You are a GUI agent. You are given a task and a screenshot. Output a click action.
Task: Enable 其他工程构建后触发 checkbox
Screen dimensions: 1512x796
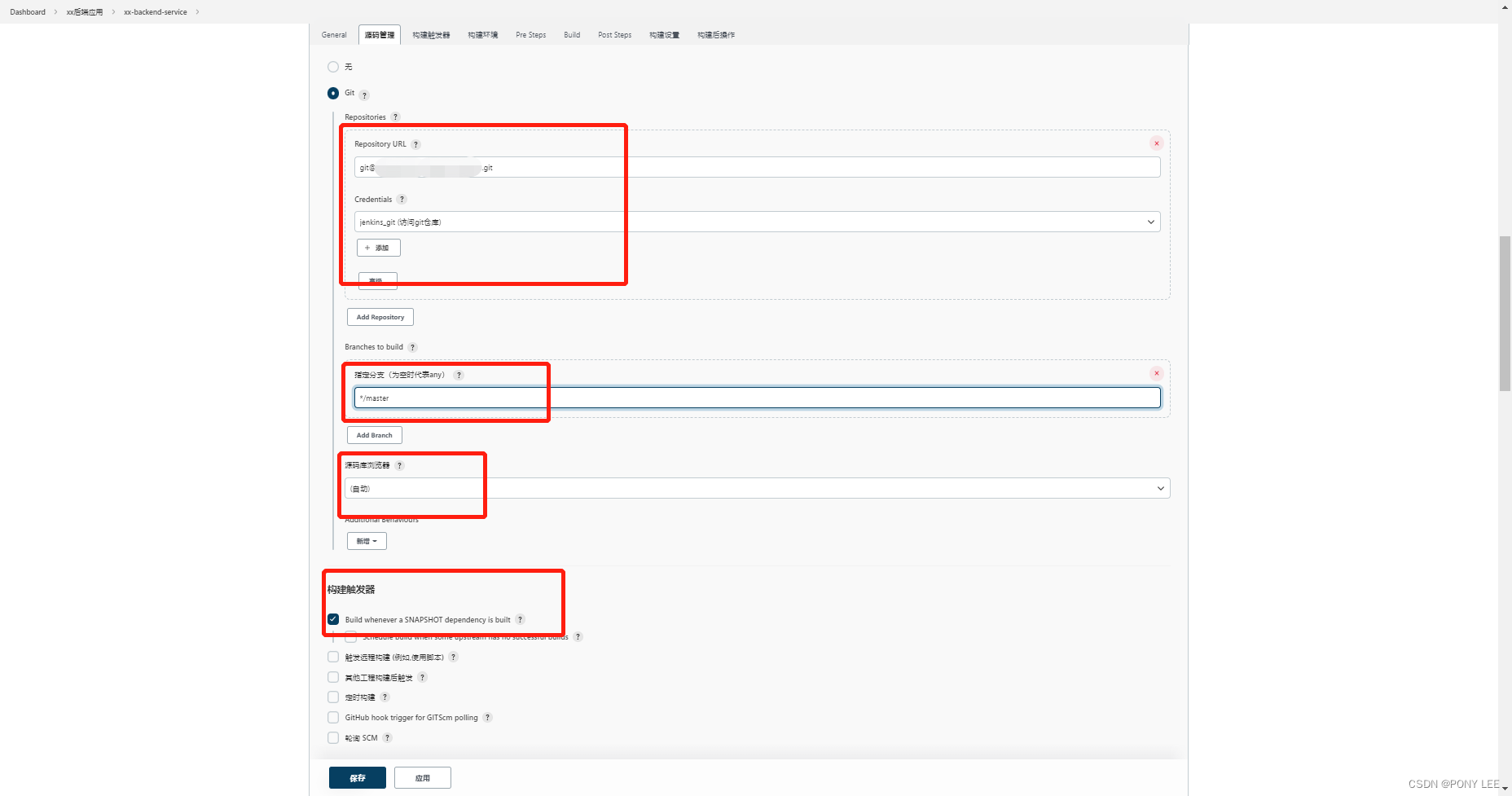333,677
